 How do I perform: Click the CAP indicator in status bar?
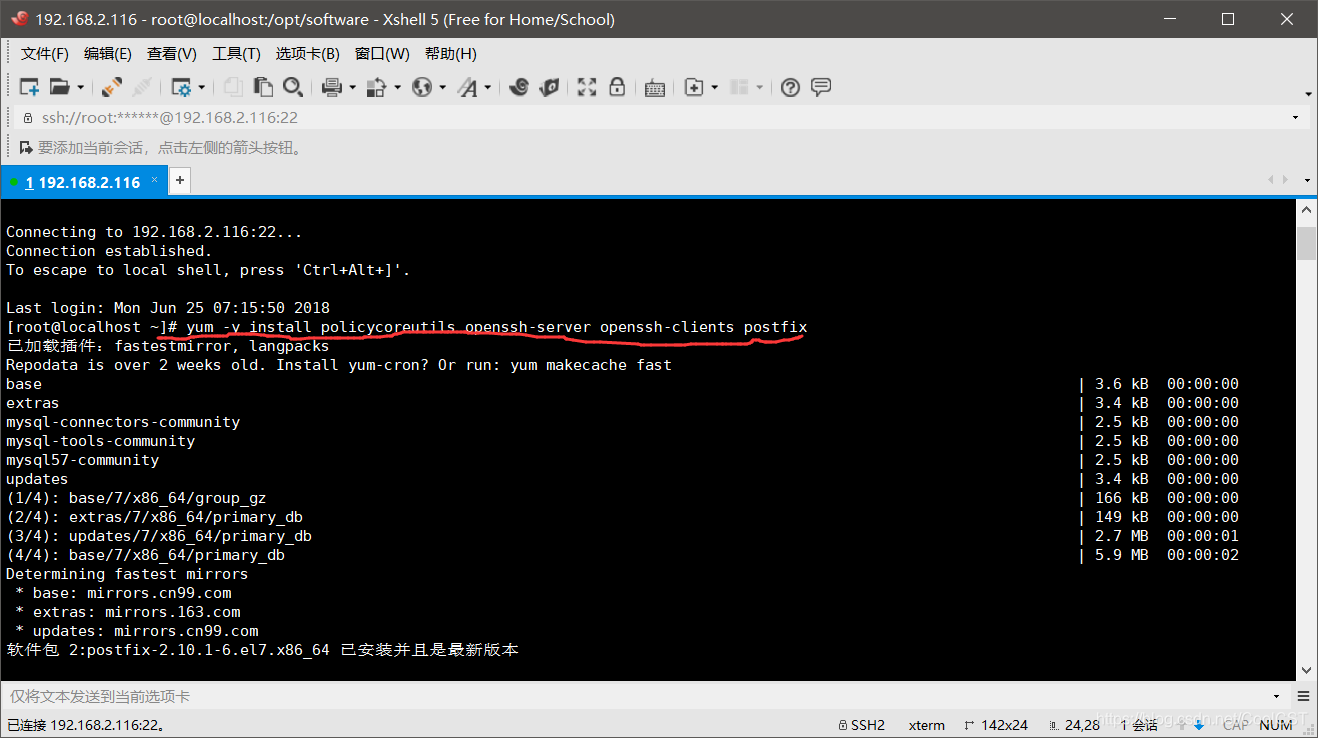1235,725
